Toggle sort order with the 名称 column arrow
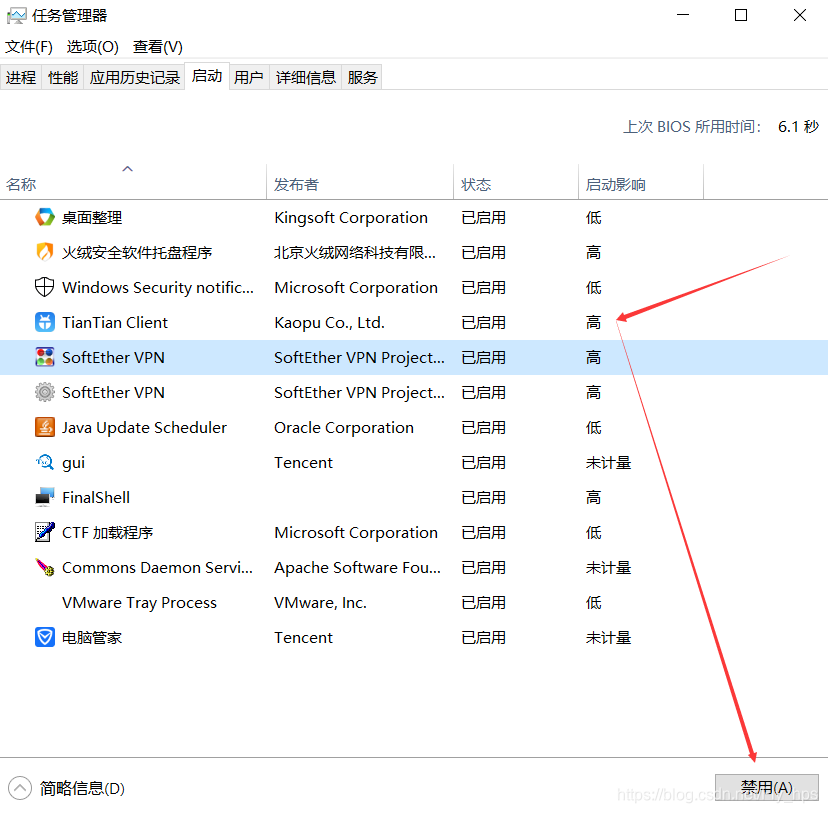 pyautogui.click(x=127, y=169)
